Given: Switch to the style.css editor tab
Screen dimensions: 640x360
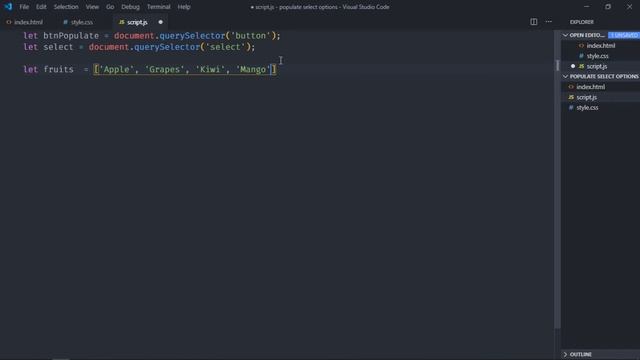Looking at the screenshot, I should point(82,22).
